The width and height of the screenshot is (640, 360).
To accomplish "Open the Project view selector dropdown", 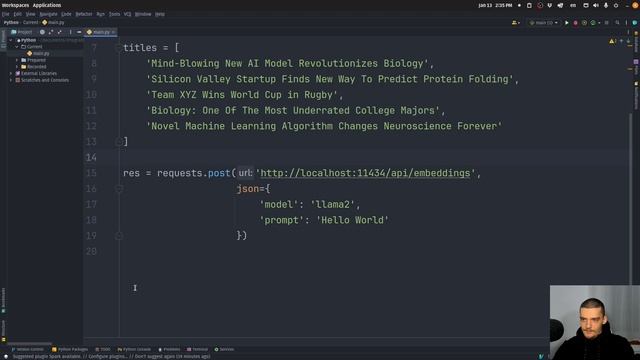I will click(22, 32).
